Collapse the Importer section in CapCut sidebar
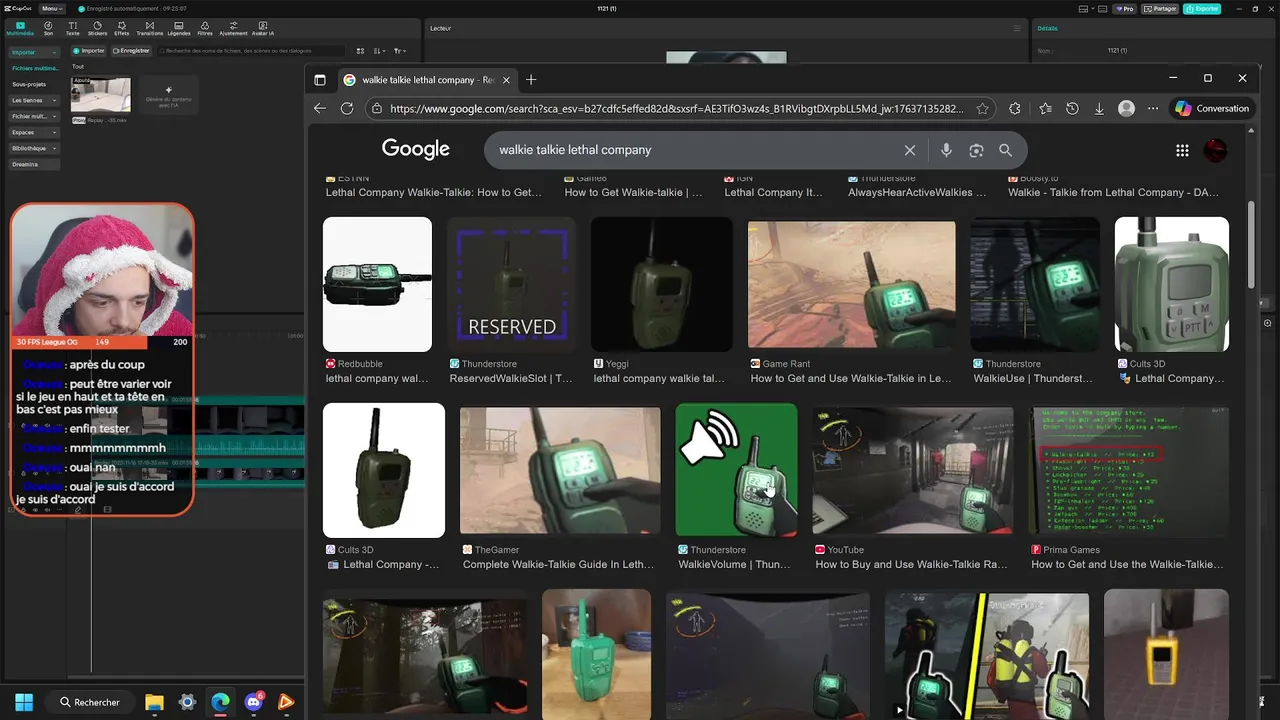 [x=34, y=52]
